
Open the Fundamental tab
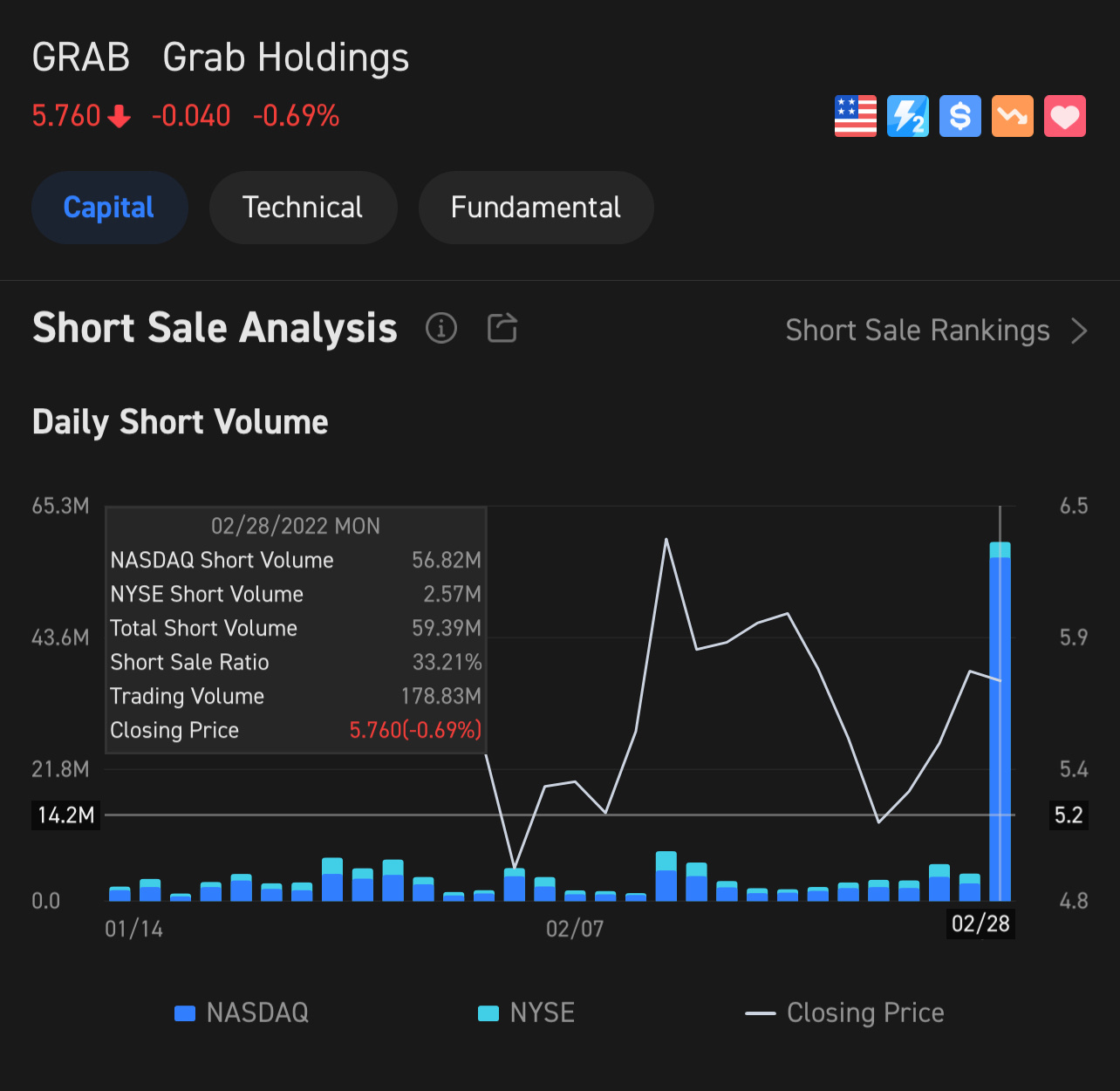[536, 208]
